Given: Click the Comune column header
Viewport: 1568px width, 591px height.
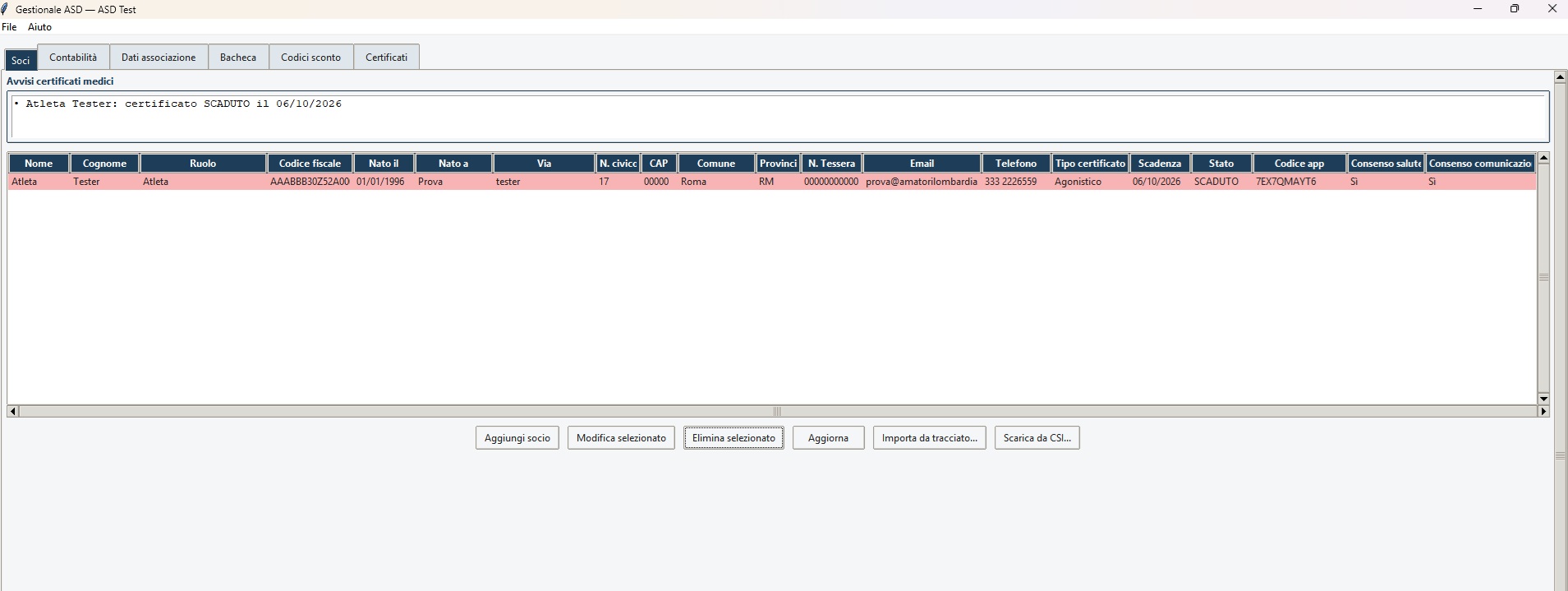Looking at the screenshot, I should 716,164.
